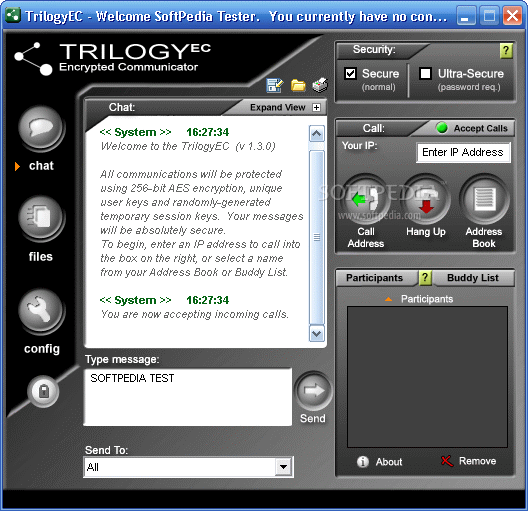This screenshot has width=528, height=511.
Task: Click the Participants help question mark
Action: [x=425, y=278]
